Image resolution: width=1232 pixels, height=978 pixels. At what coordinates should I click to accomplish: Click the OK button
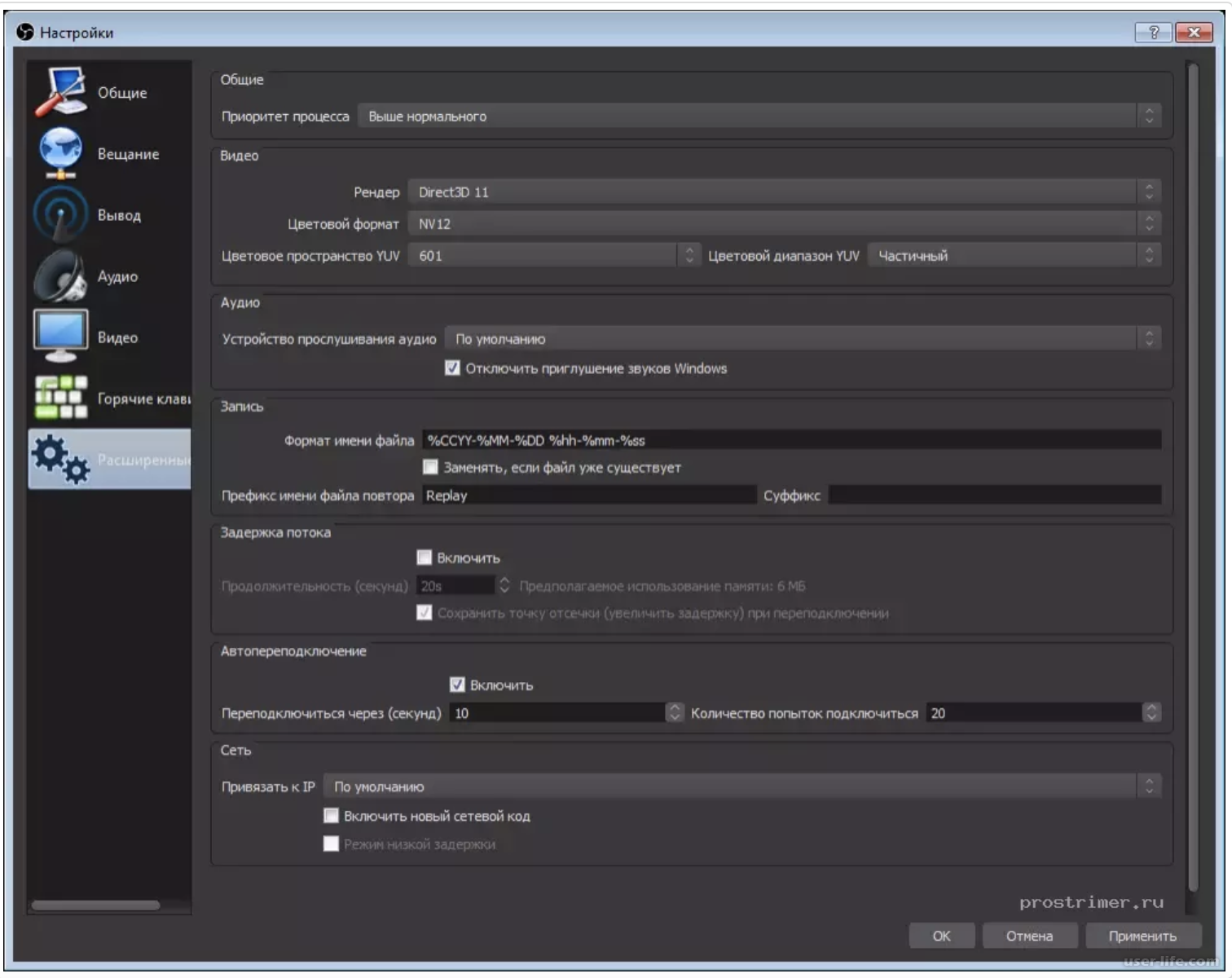[x=941, y=936]
